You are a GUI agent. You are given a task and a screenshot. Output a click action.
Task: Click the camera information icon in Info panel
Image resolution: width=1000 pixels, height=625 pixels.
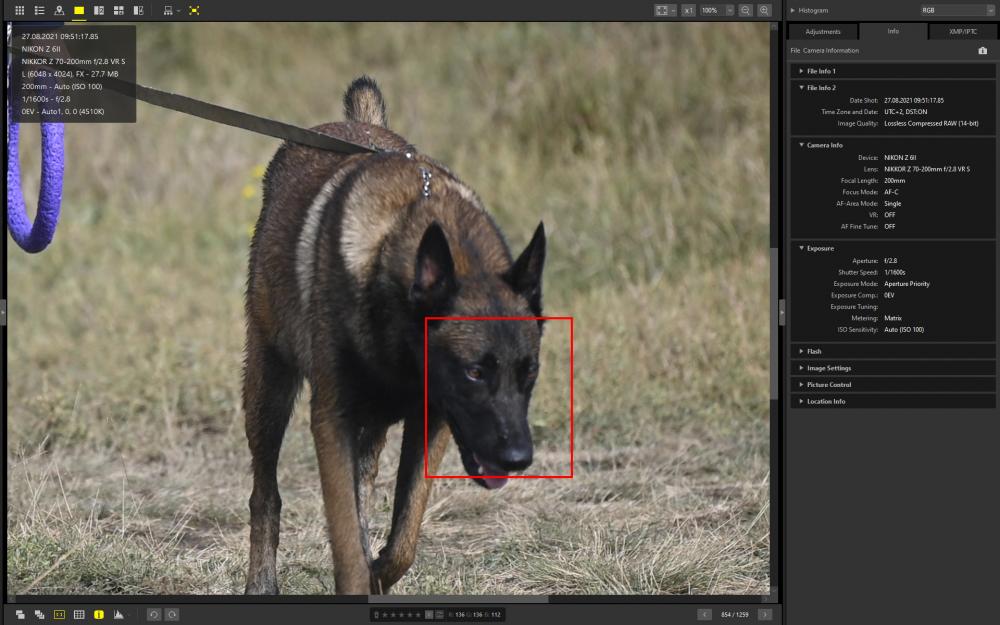click(x=983, y=50)
